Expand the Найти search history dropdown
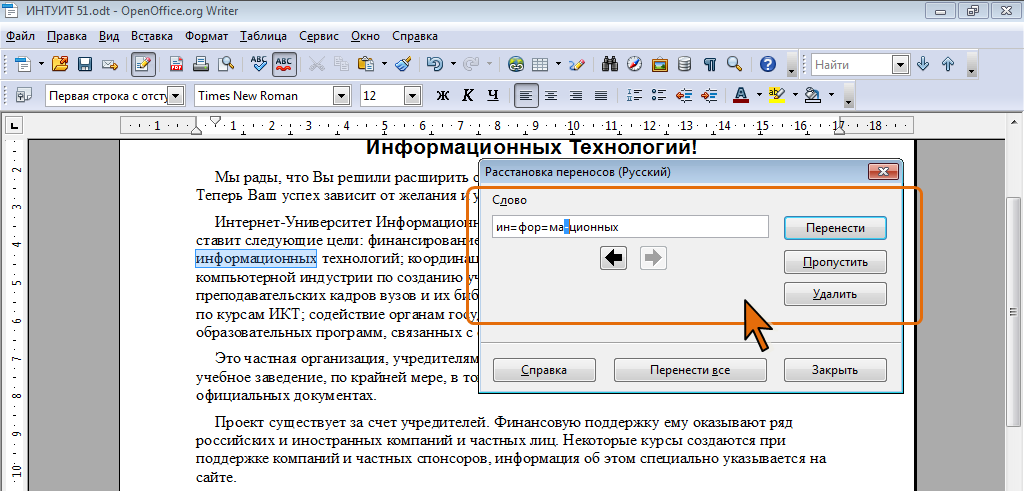This screenshot has width=1024, height=491. pos(901,64)
